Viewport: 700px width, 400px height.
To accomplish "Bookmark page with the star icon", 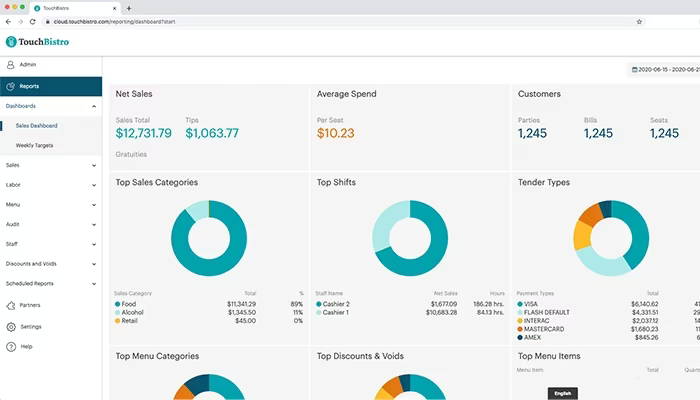I will [639, 21].
